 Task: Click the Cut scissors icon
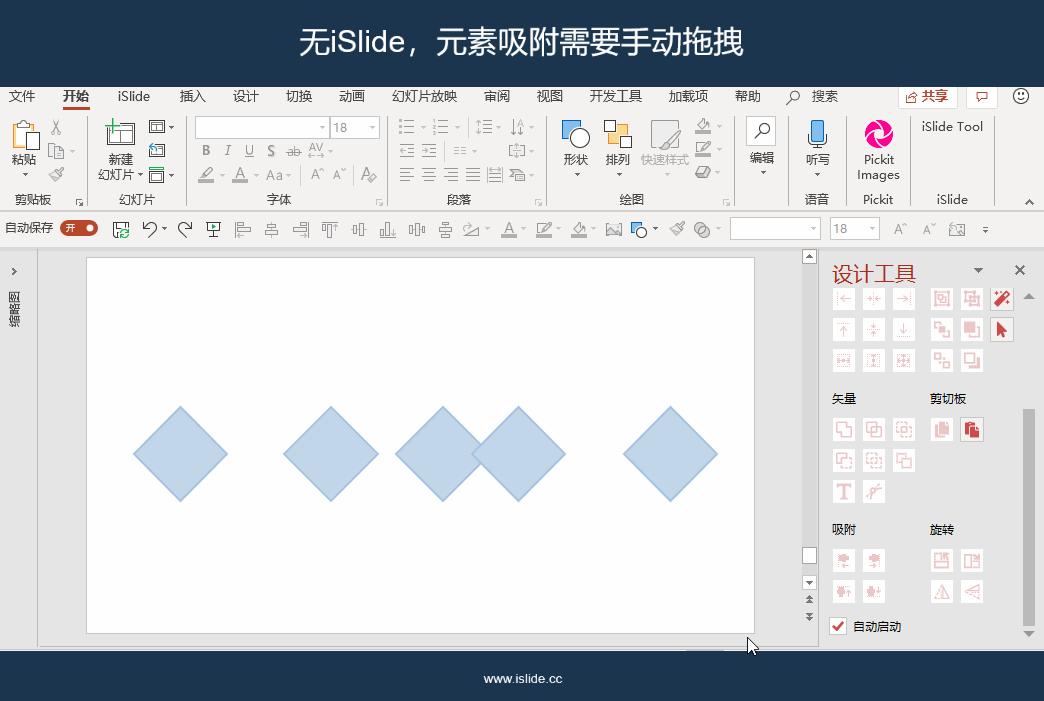(56, 127)
